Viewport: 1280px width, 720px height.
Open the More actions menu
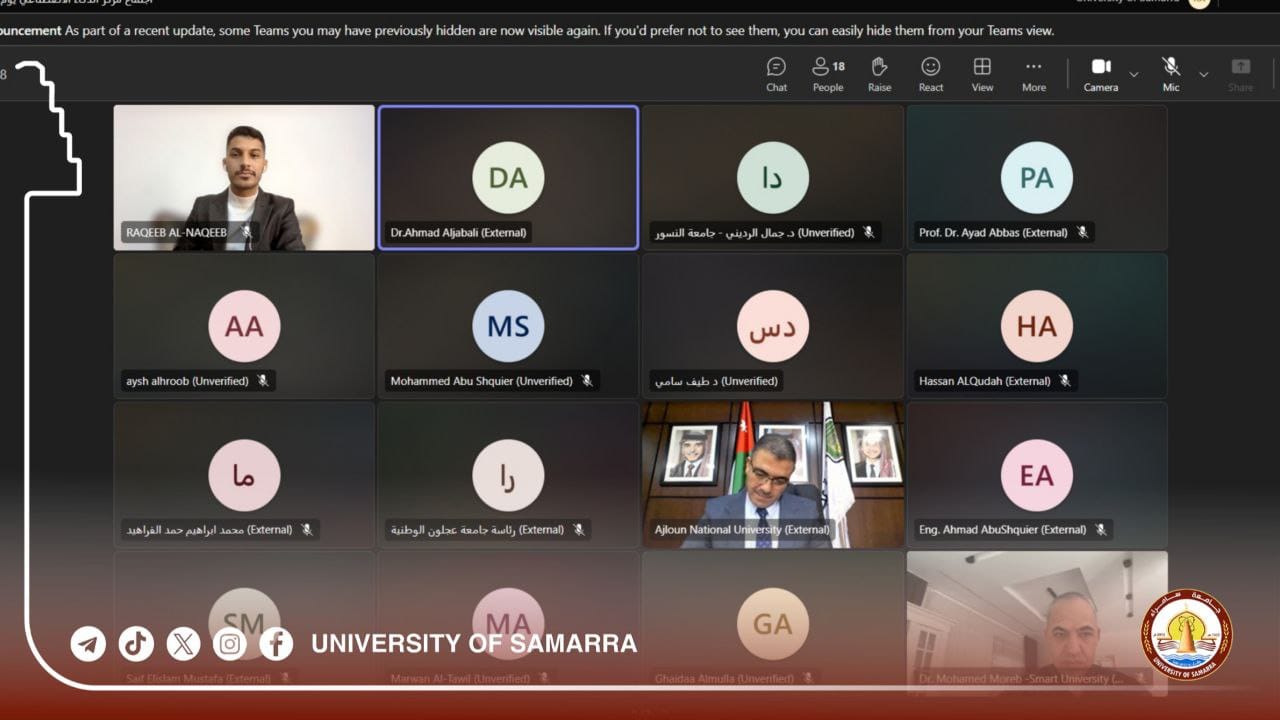(1033, 74)
